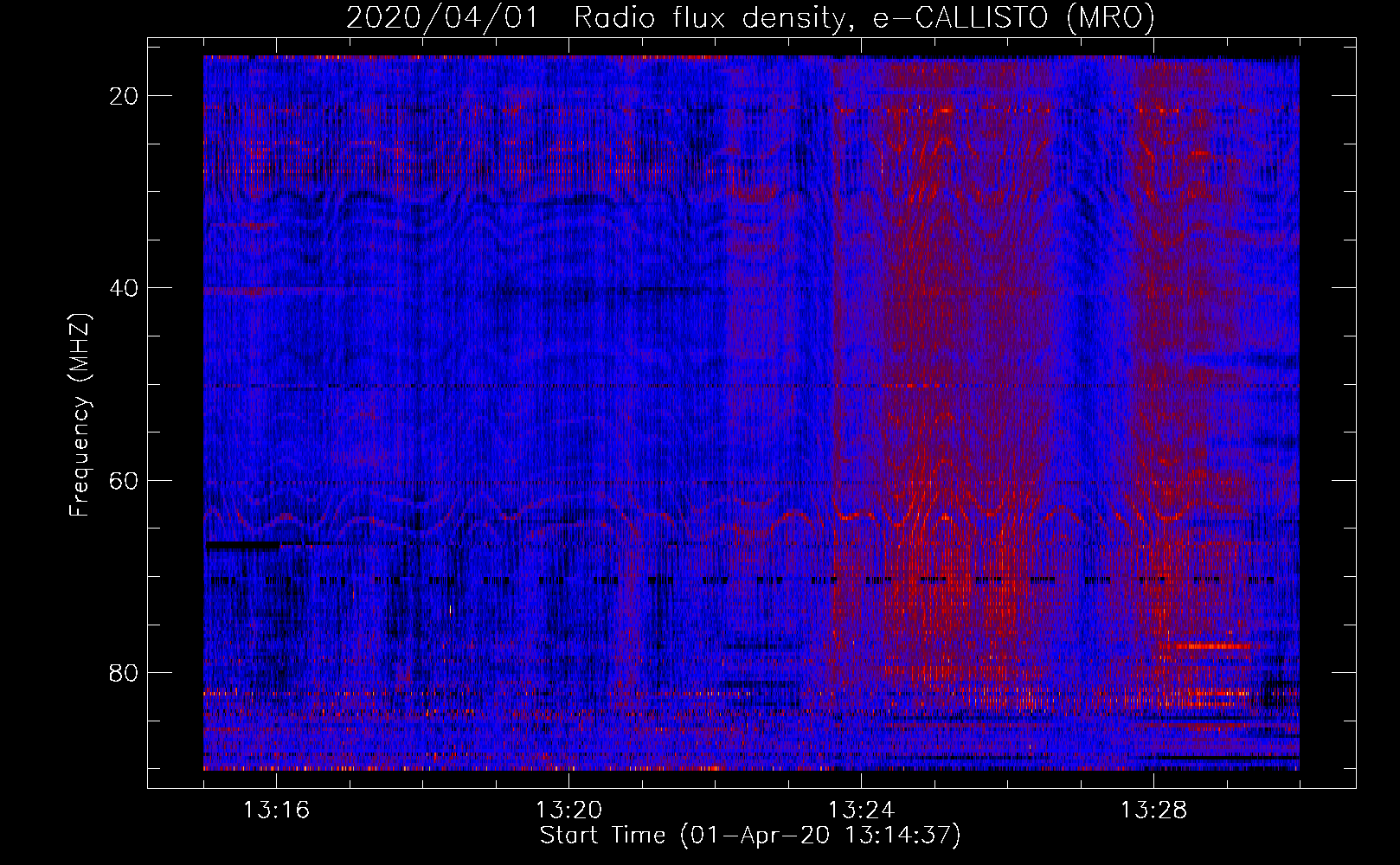Click the 13:20 time tick label
Viewport: 1400px width, 865px height.
pos(568,811)
